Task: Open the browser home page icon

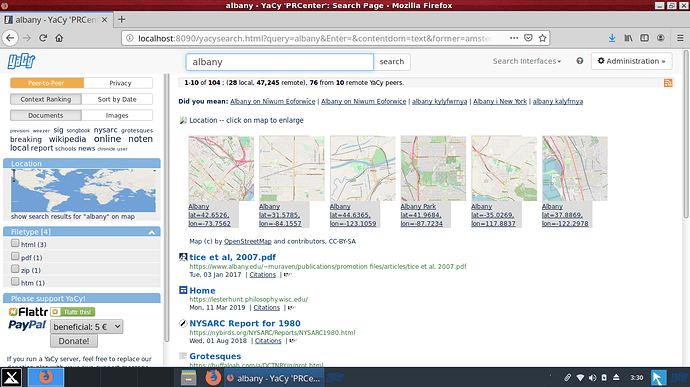Action: 59,38
